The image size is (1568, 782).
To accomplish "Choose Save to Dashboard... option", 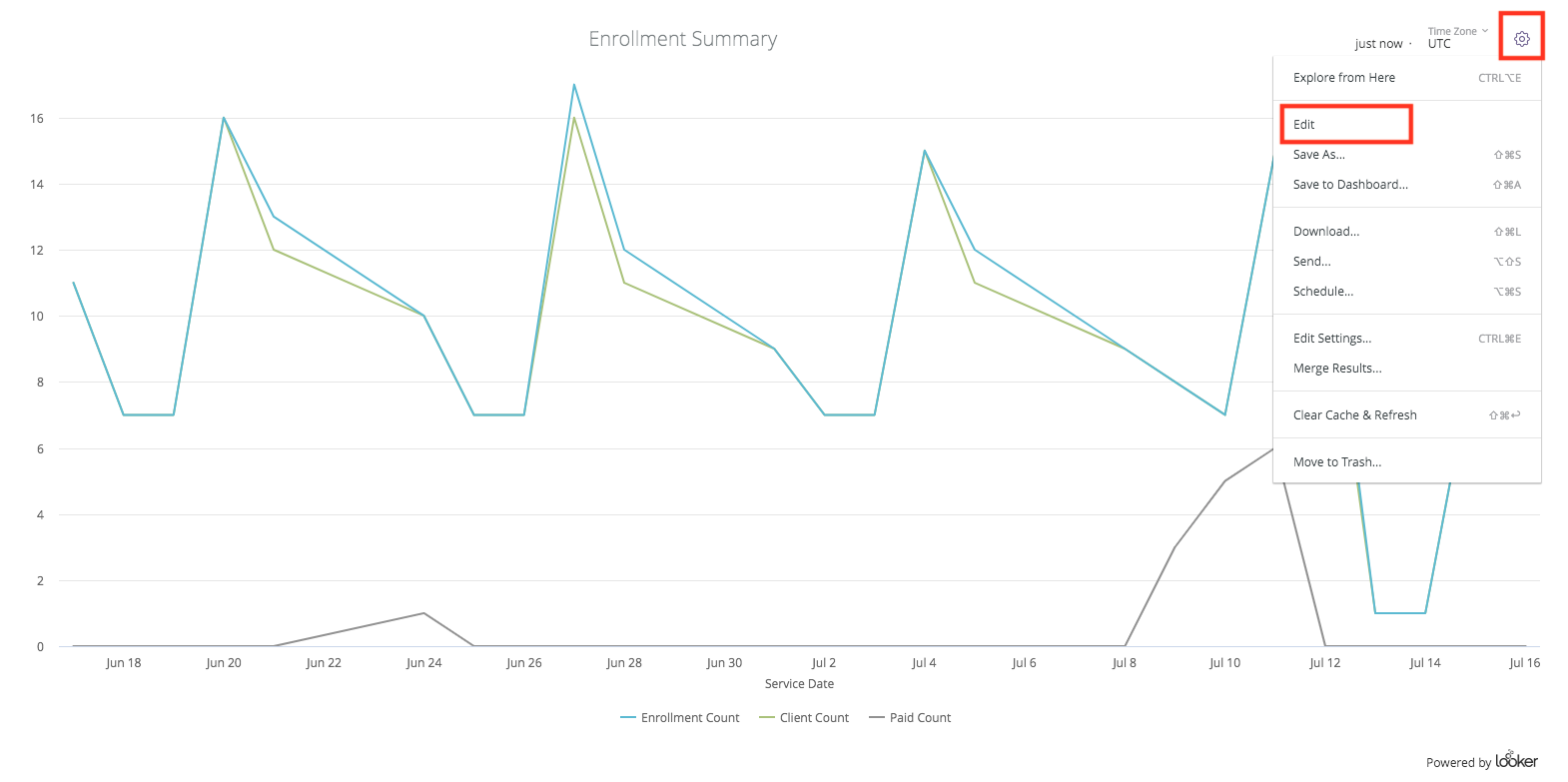I will [1350, 185].
